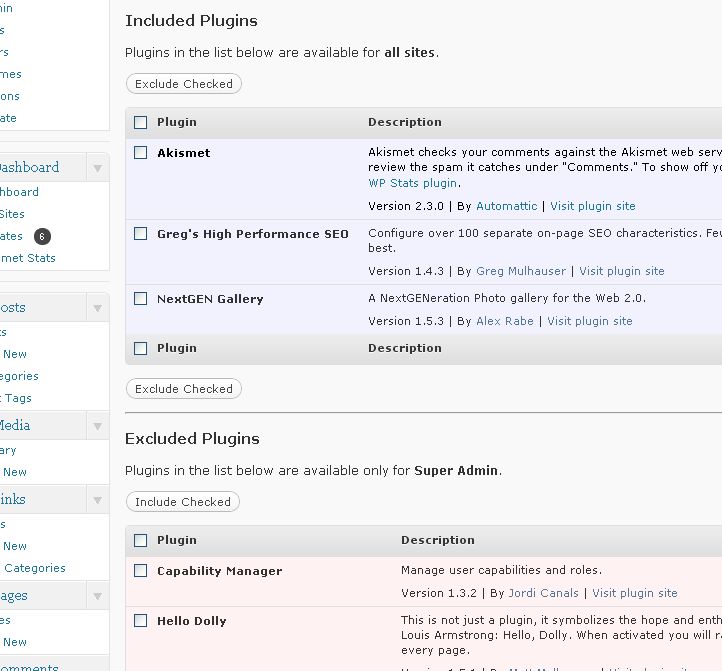The width and height of the screenshot is (722, 671).
Task: Click Plugin column header in Included Plugins
Action: tap(177, 122)
